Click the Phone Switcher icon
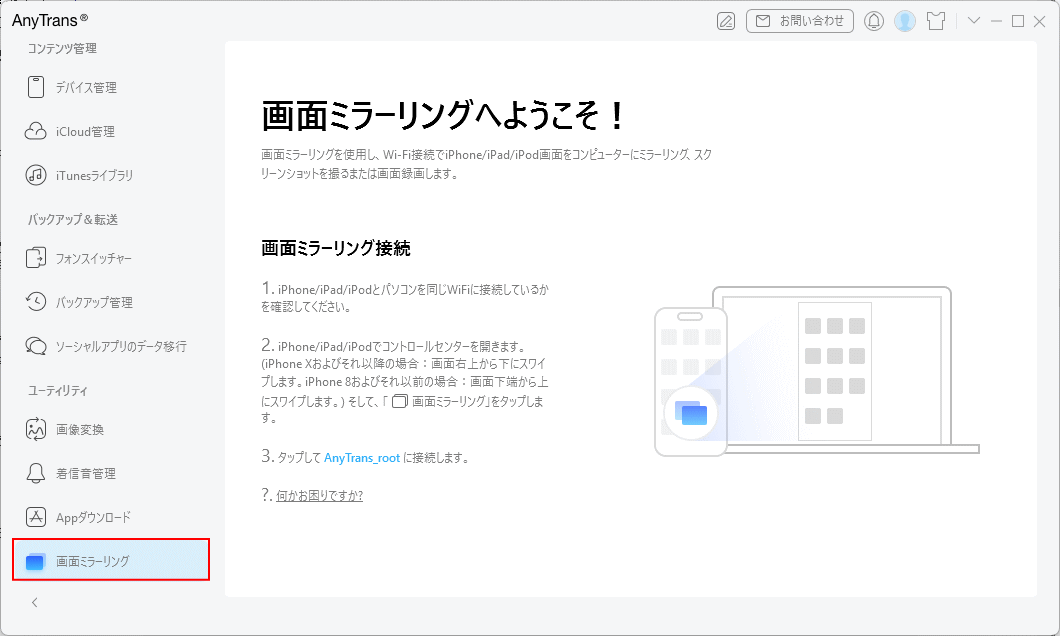This screenshot has height=636, width=1060. [36, 258]
